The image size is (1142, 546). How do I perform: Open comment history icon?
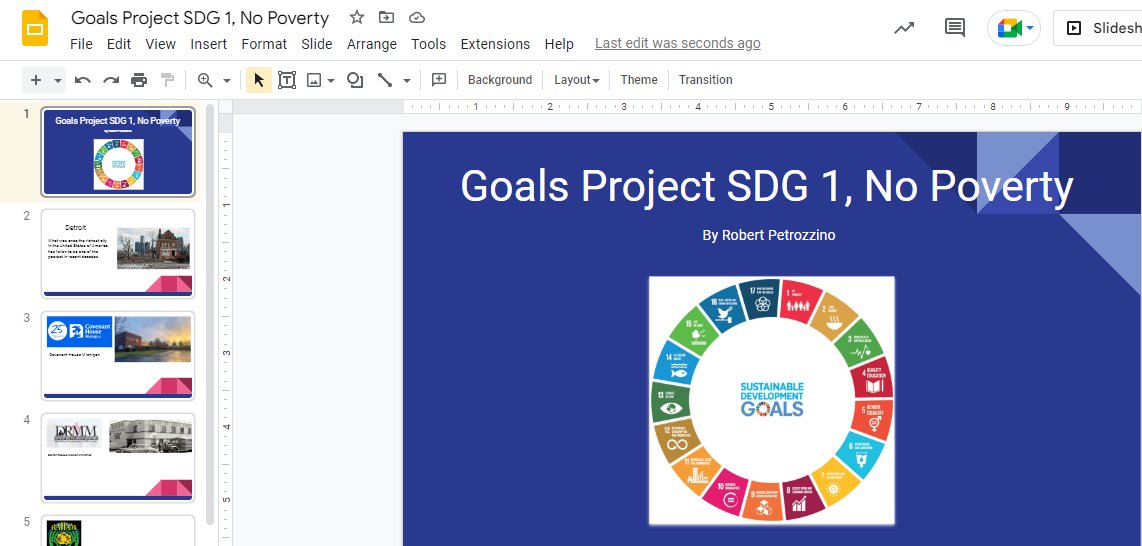[955, 28]
